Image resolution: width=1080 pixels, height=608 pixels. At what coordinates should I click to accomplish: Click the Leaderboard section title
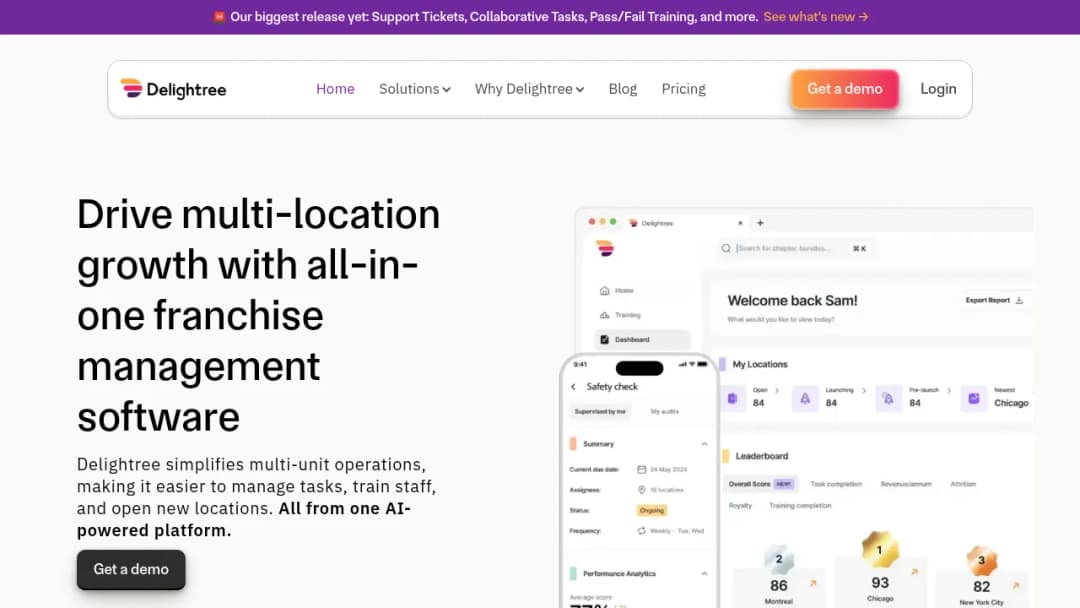coord(762,456)
